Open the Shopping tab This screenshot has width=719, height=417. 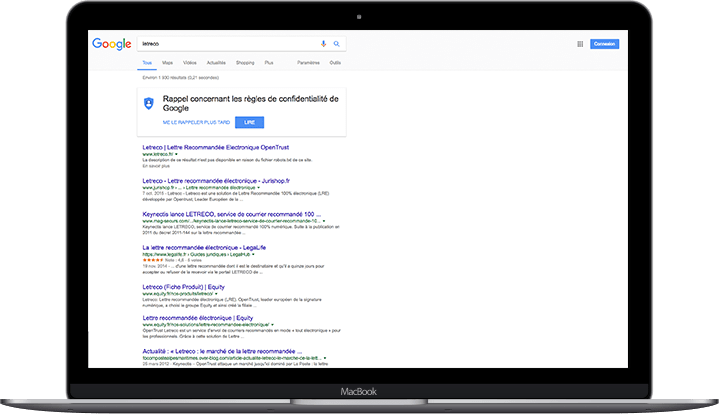click(x=245, y=63)
